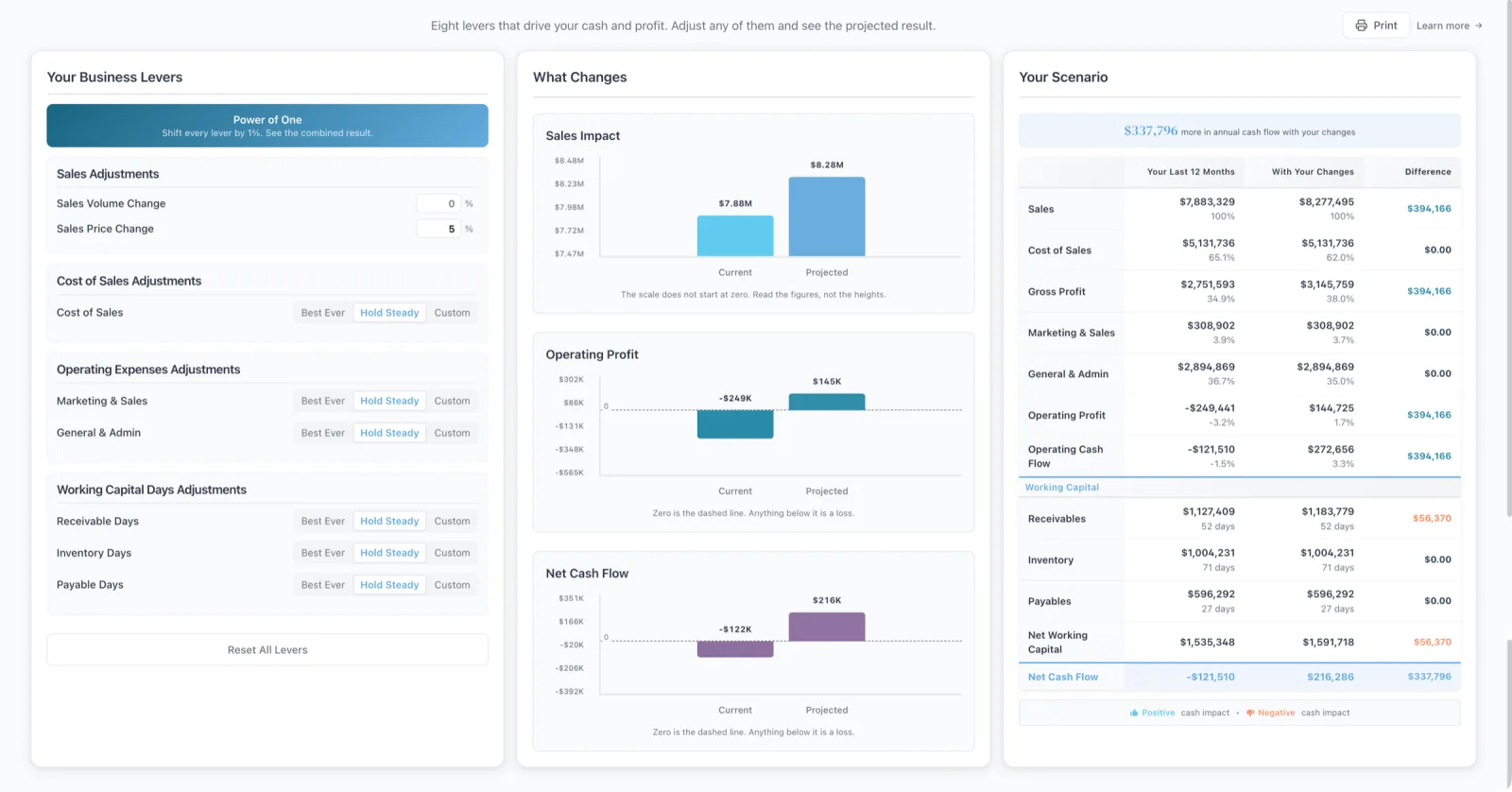
Task: Set General & Admin to Hold Steady
Action: point(389,433)
